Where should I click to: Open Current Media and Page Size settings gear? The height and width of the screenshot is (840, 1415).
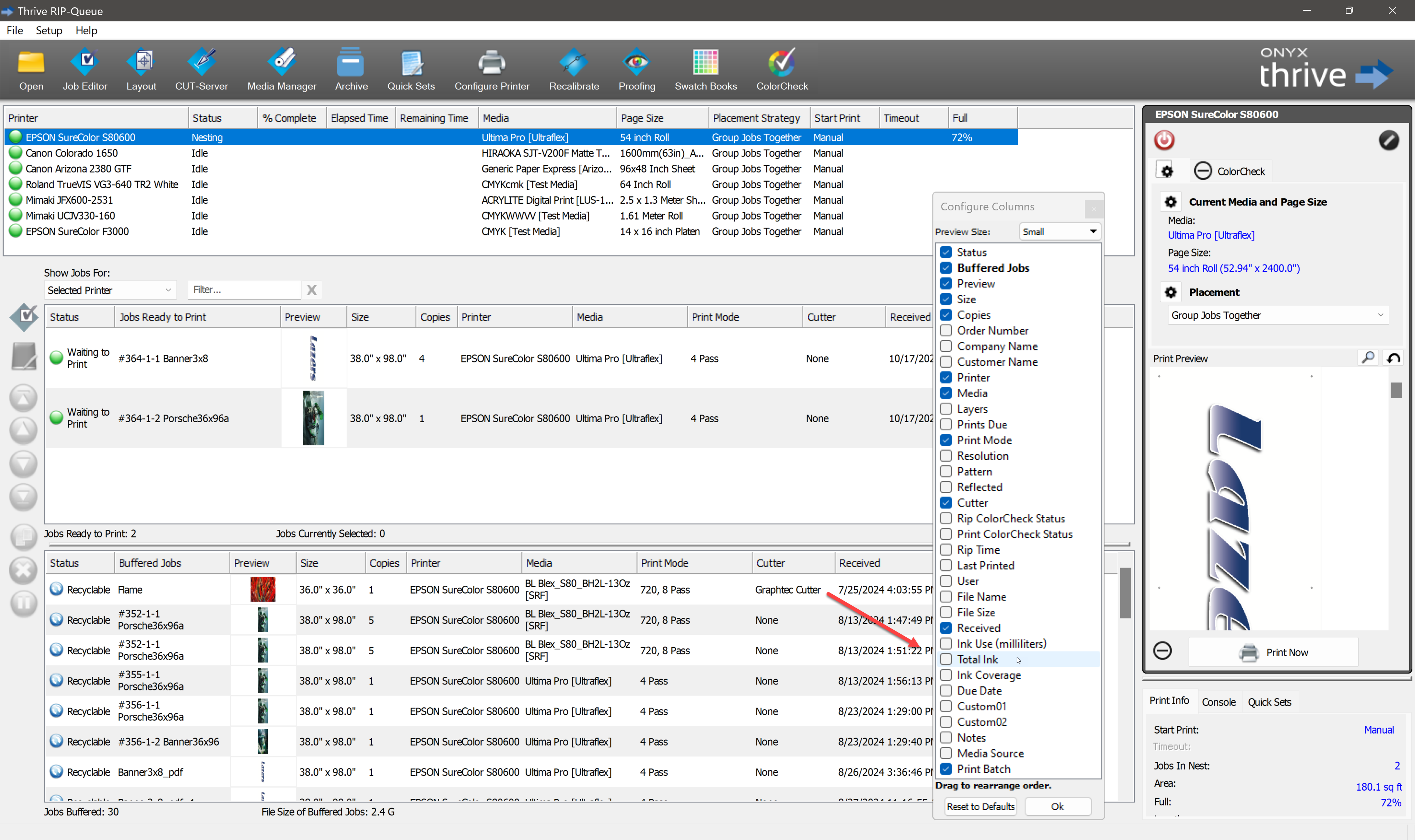pos(1170,202)
